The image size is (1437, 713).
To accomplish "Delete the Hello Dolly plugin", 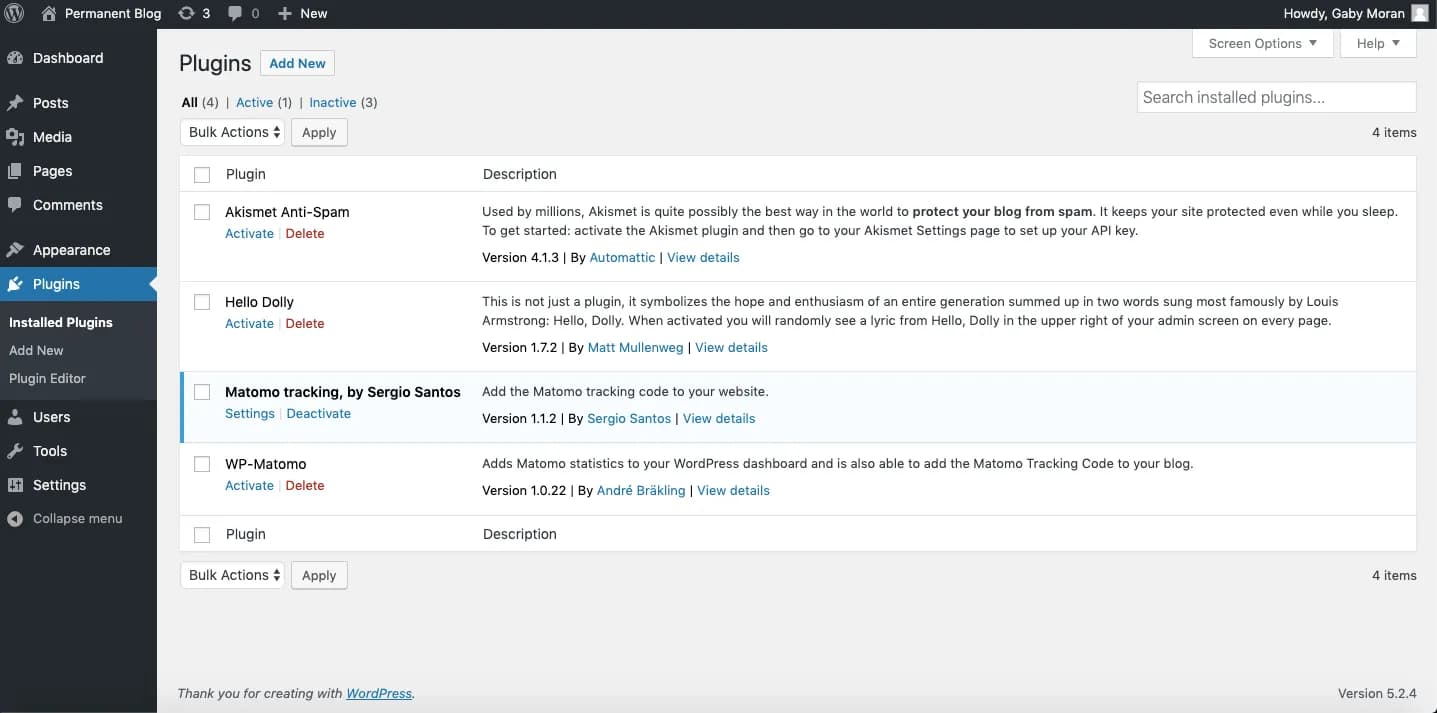I will click(305, 323).
